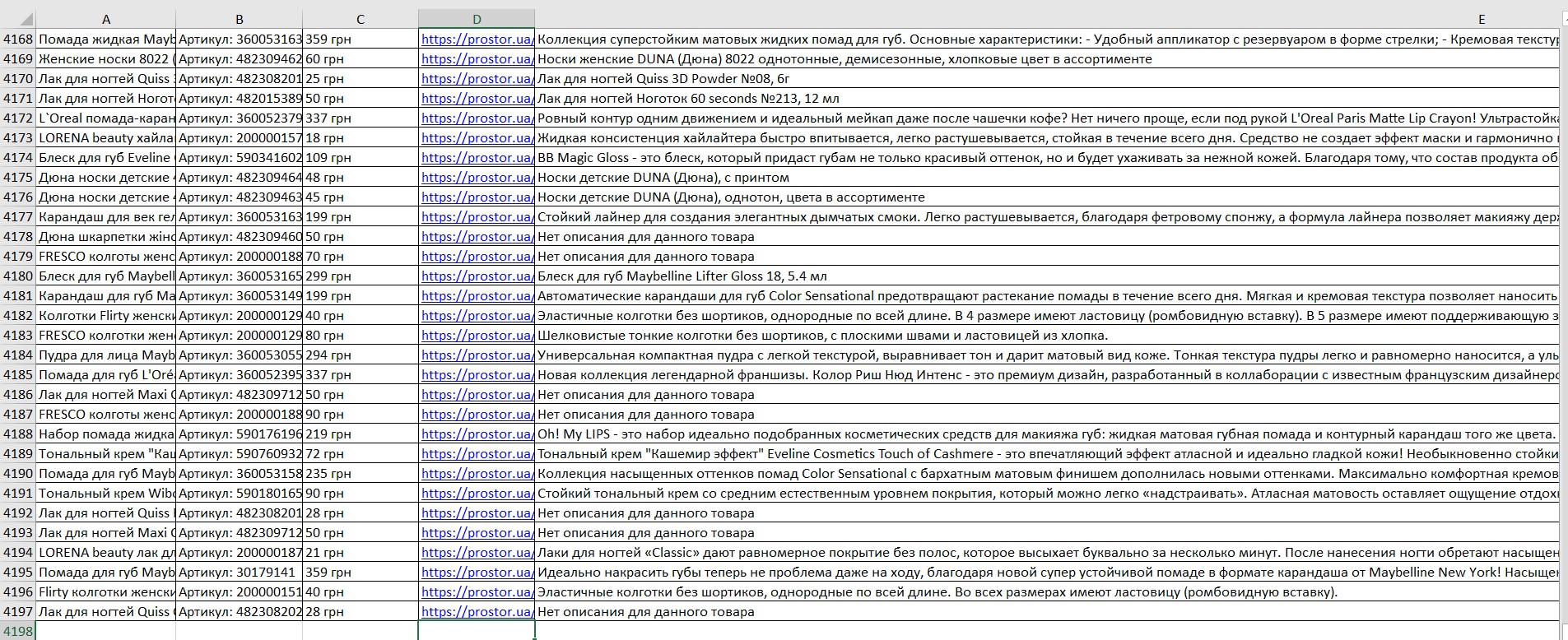
Task: Open prostor.ua link in row 4184
Action: tap(477, 355)
